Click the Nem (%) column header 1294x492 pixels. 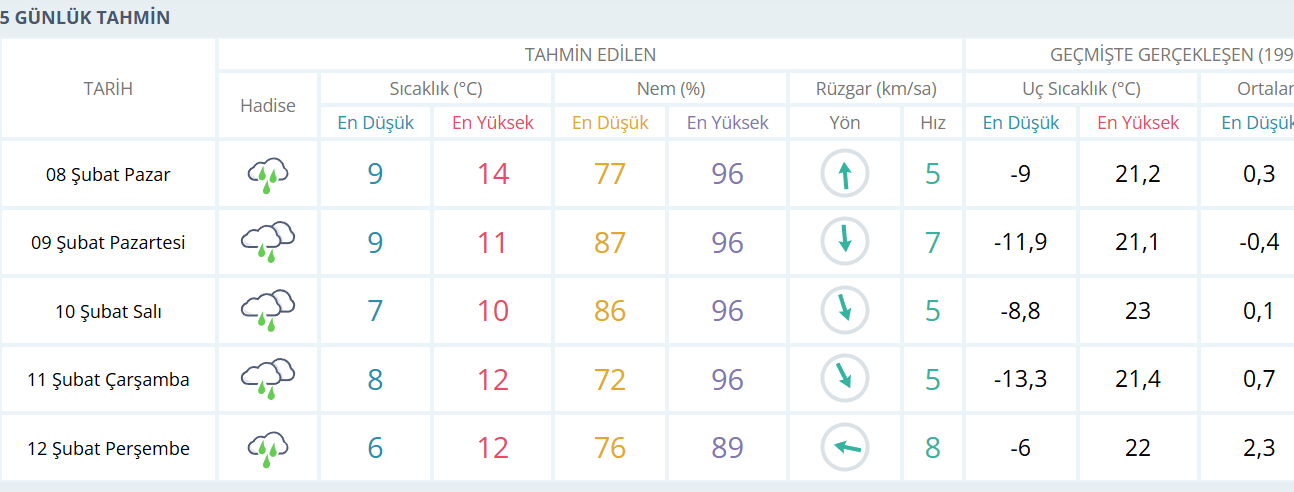pyautogui.click(x=671, y=89)
